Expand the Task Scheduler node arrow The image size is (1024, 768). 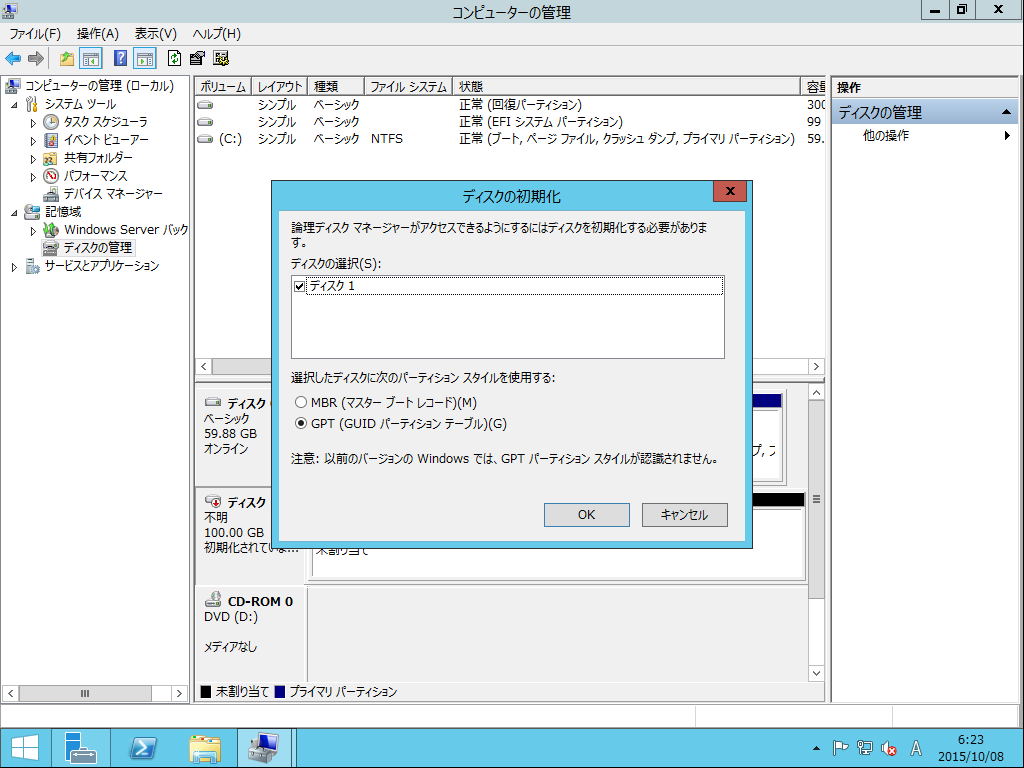click(33, 123)
